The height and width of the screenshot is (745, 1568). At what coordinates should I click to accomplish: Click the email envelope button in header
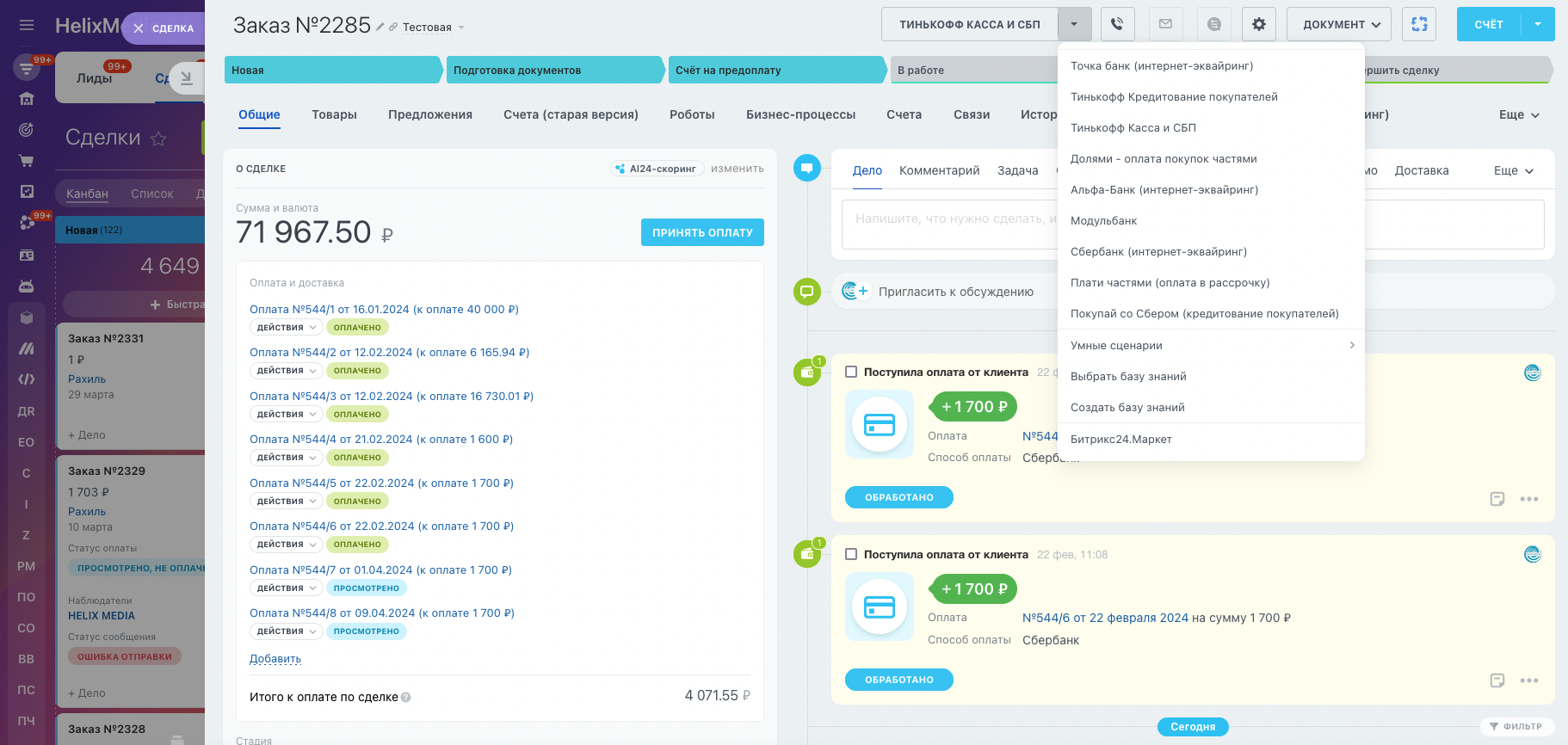pyautogui.click(x=1165, y=24)
